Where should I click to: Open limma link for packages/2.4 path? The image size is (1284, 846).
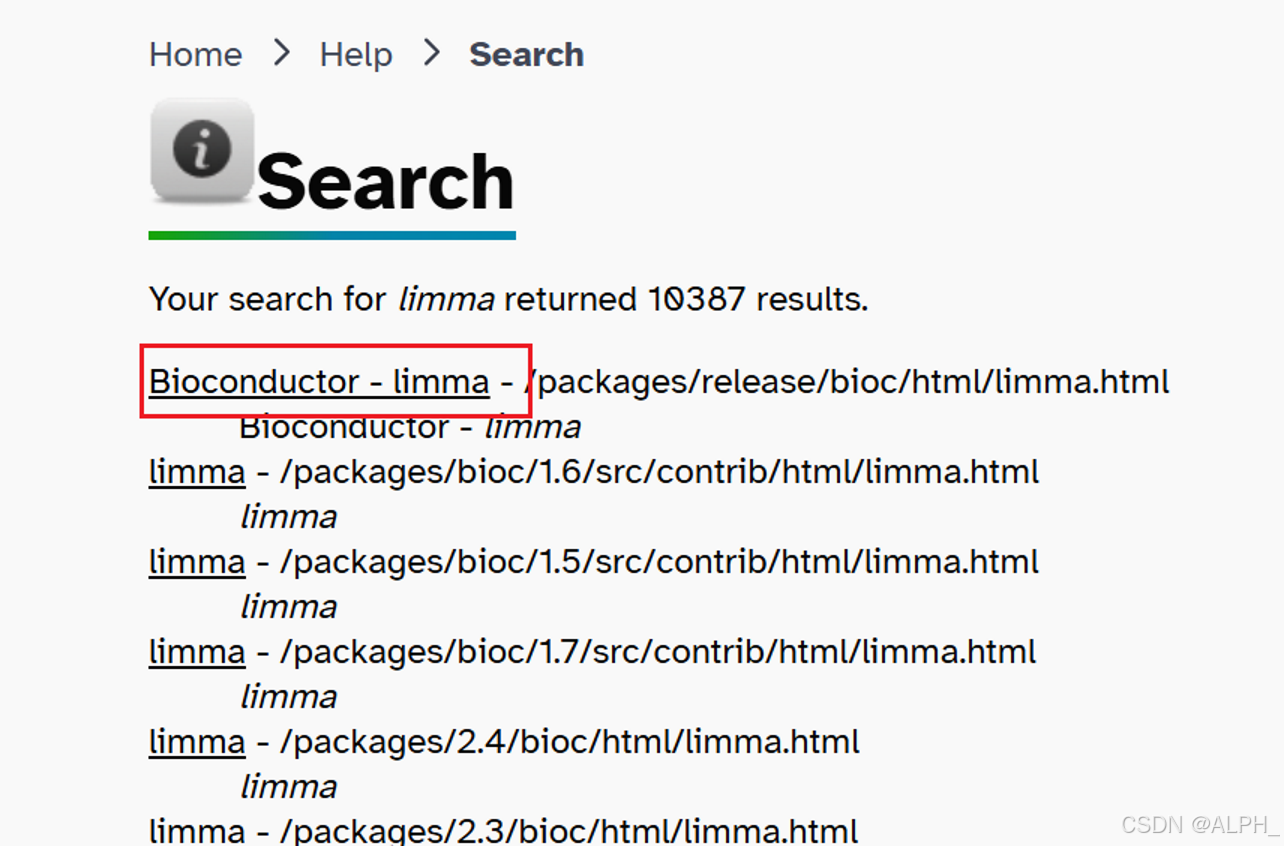[x=197, y=741]
